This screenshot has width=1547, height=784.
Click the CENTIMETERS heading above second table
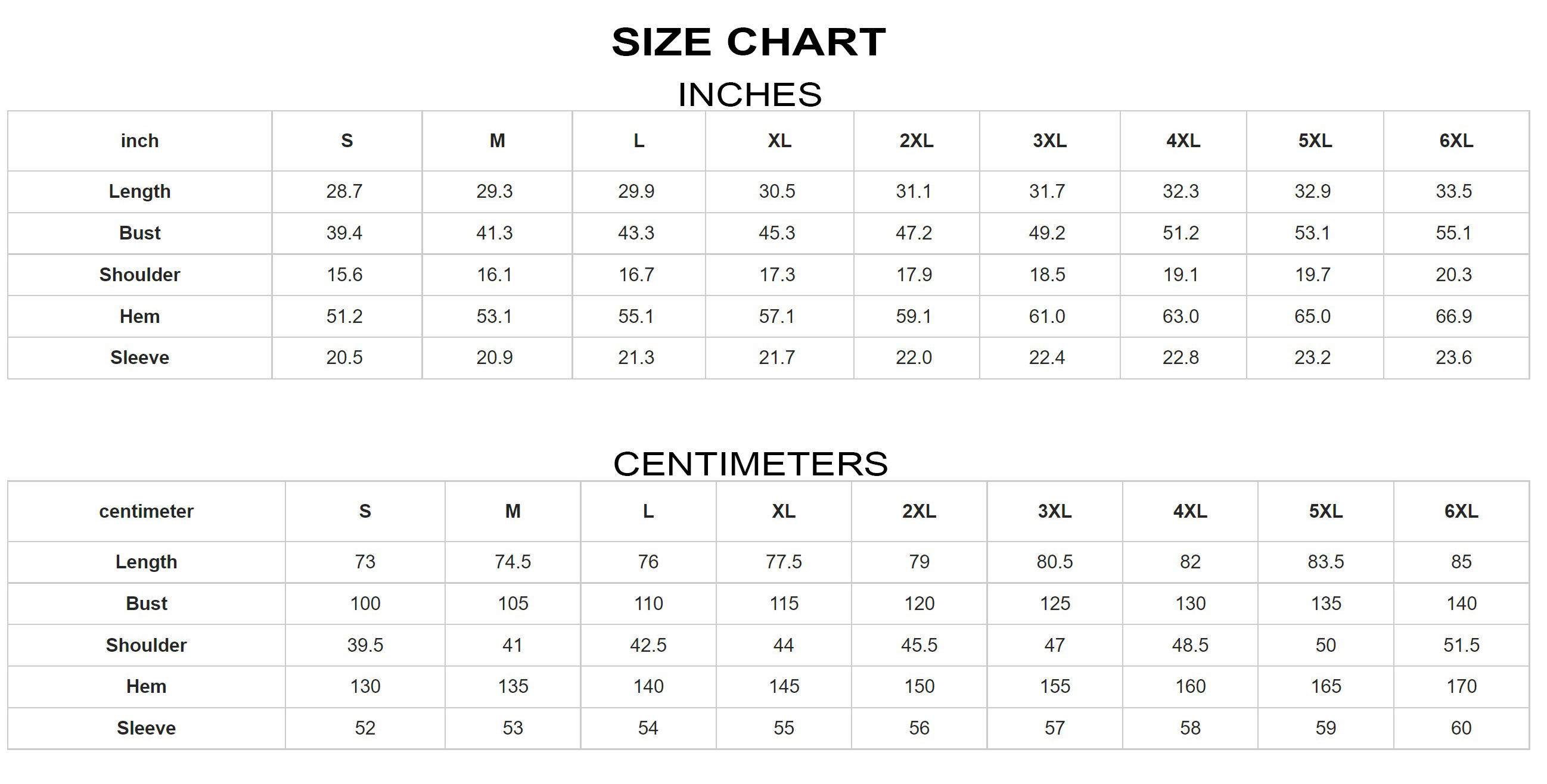[750, 464]
